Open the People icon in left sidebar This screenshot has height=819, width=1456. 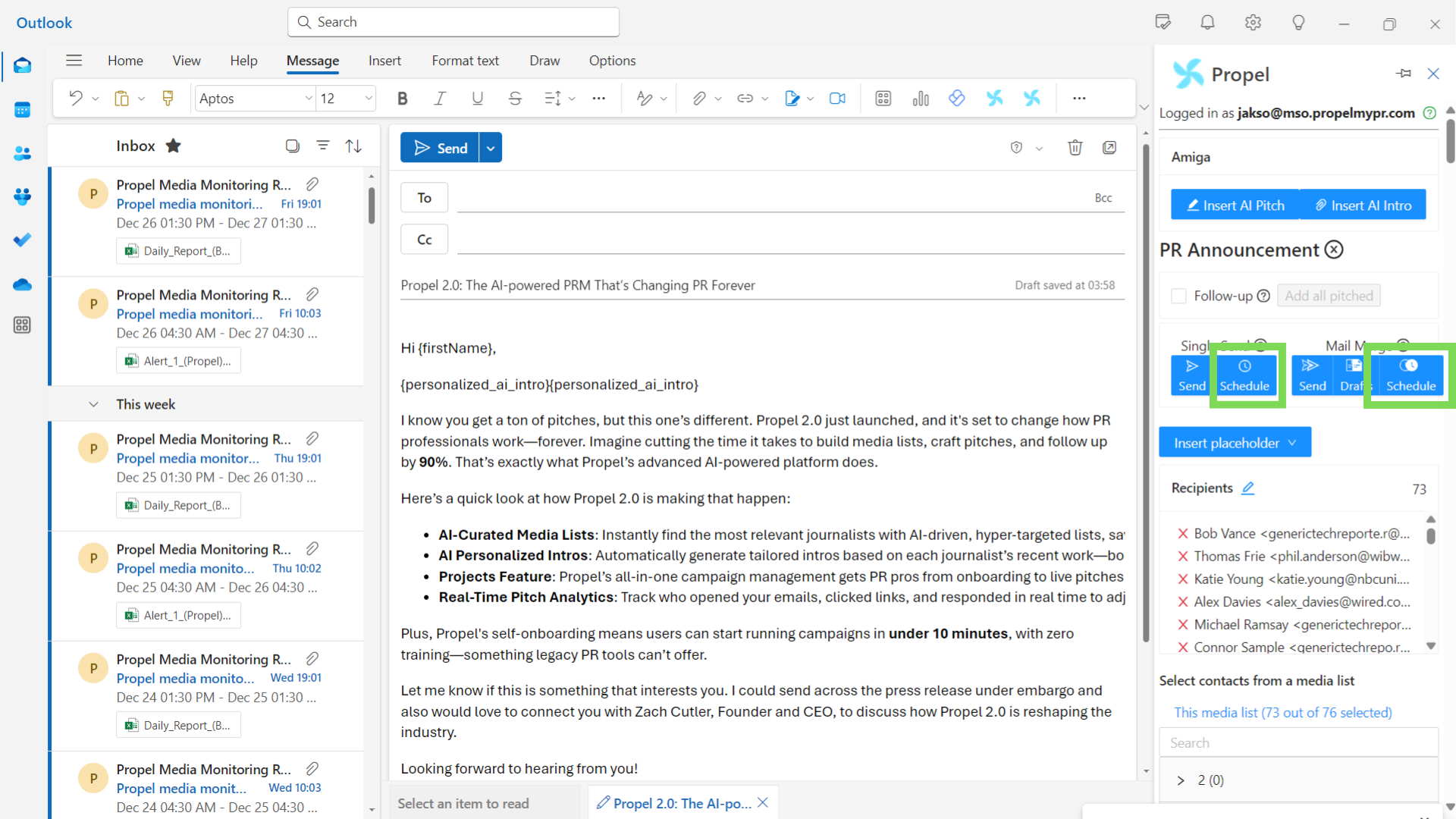22,153
